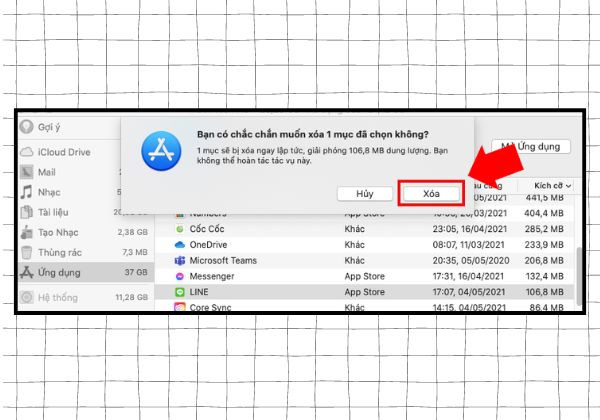The image size is (600, 420).
Task: Click date 23:05, 16/04/2021
Action: click(x=470, y=229)
